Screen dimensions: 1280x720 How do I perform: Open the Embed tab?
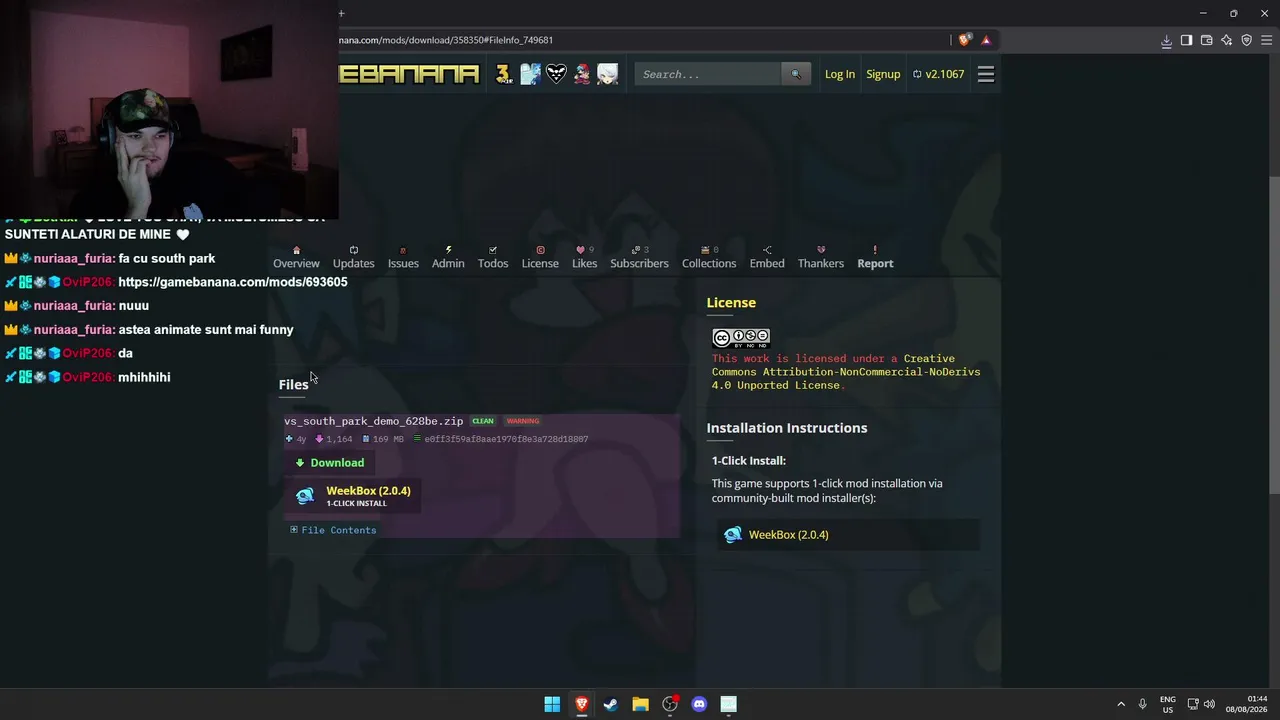coord(767,257)
